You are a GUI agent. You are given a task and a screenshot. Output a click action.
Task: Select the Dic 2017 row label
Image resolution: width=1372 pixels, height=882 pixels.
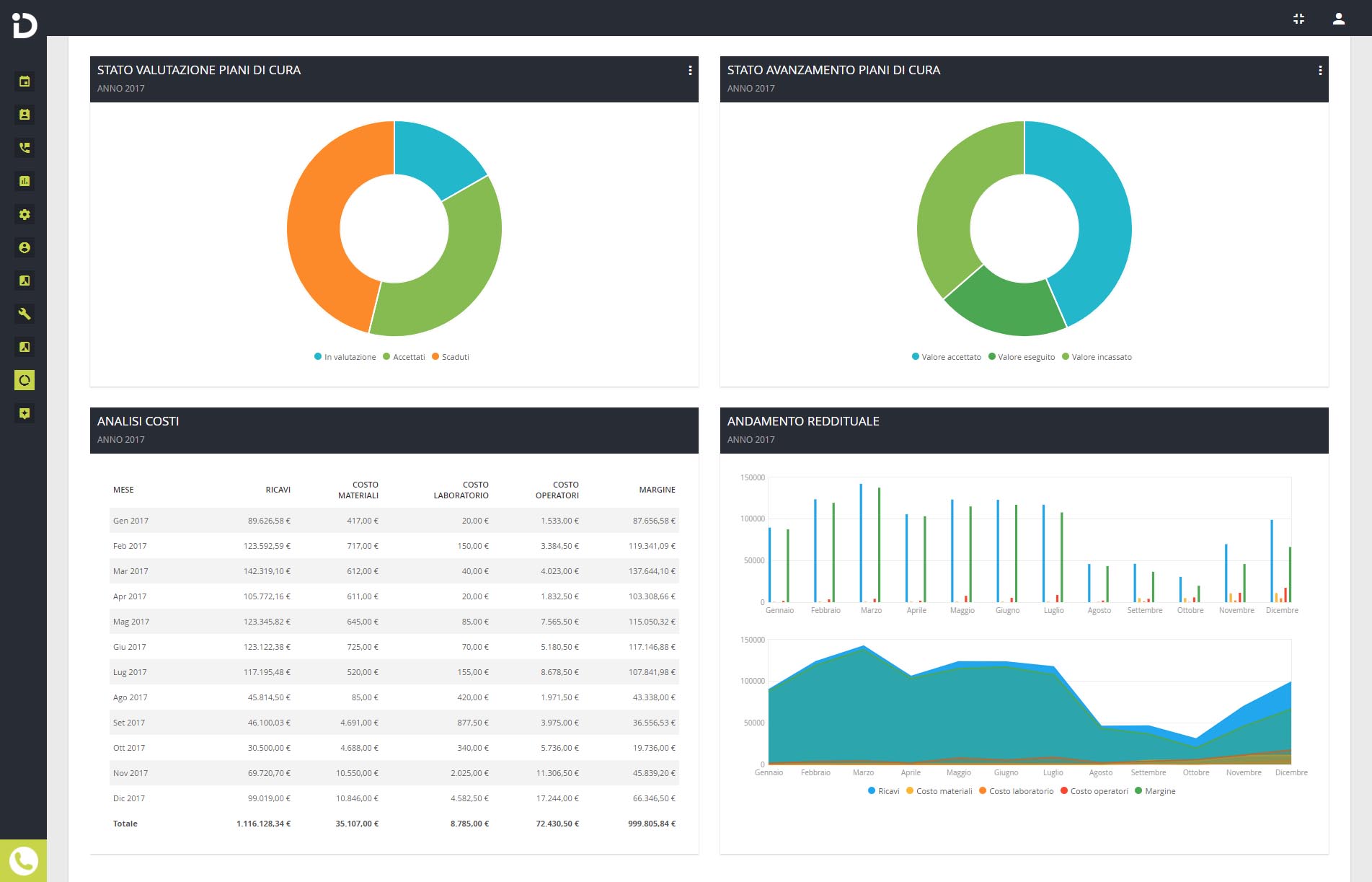(x=129, y=798)
